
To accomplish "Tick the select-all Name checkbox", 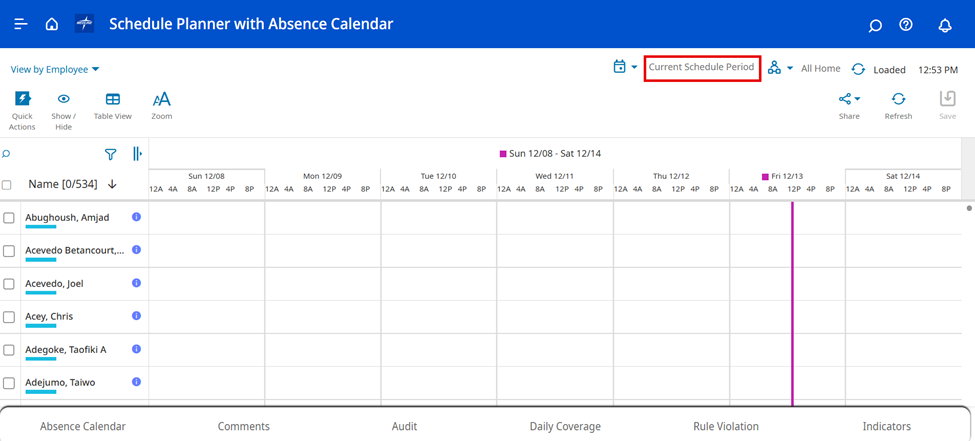I will coord(7,185).
